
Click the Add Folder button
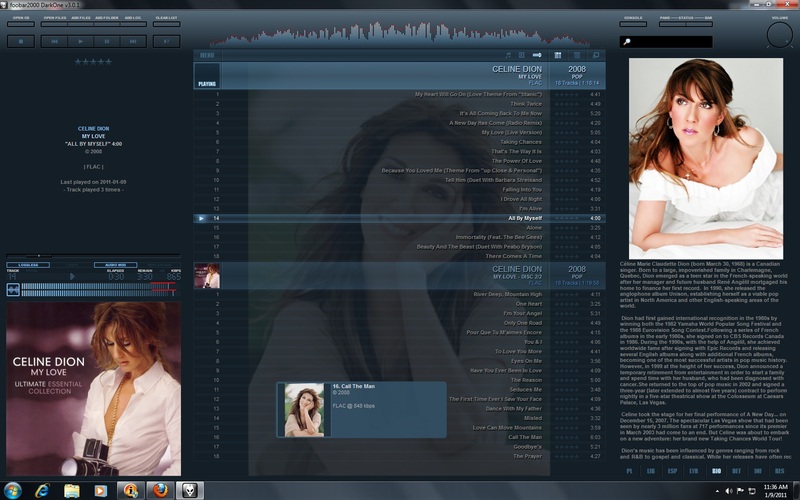[107, 23]
